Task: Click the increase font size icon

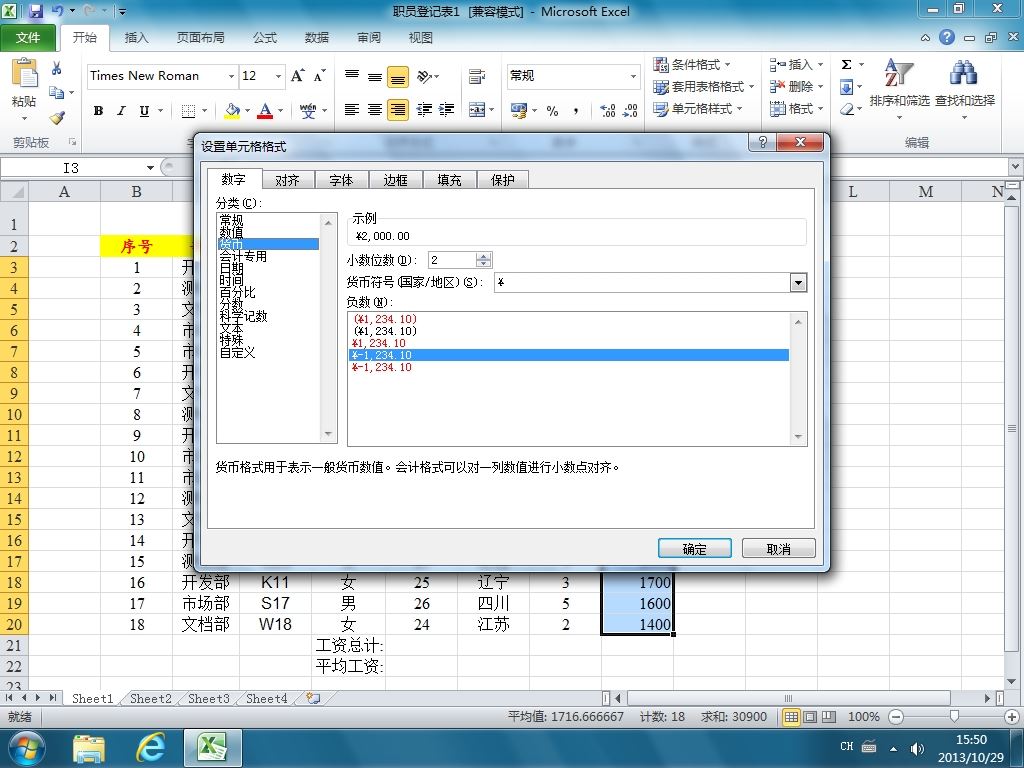Action: 298,76
